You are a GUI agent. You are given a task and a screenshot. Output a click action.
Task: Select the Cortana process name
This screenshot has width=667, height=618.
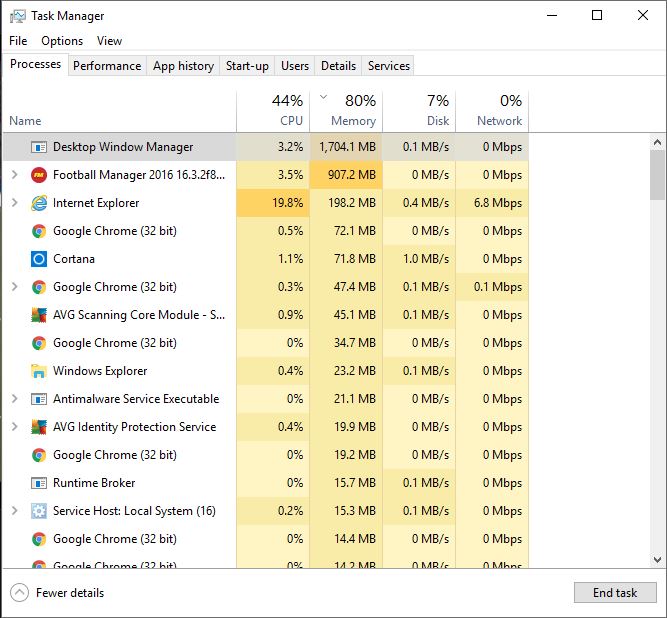74,259
